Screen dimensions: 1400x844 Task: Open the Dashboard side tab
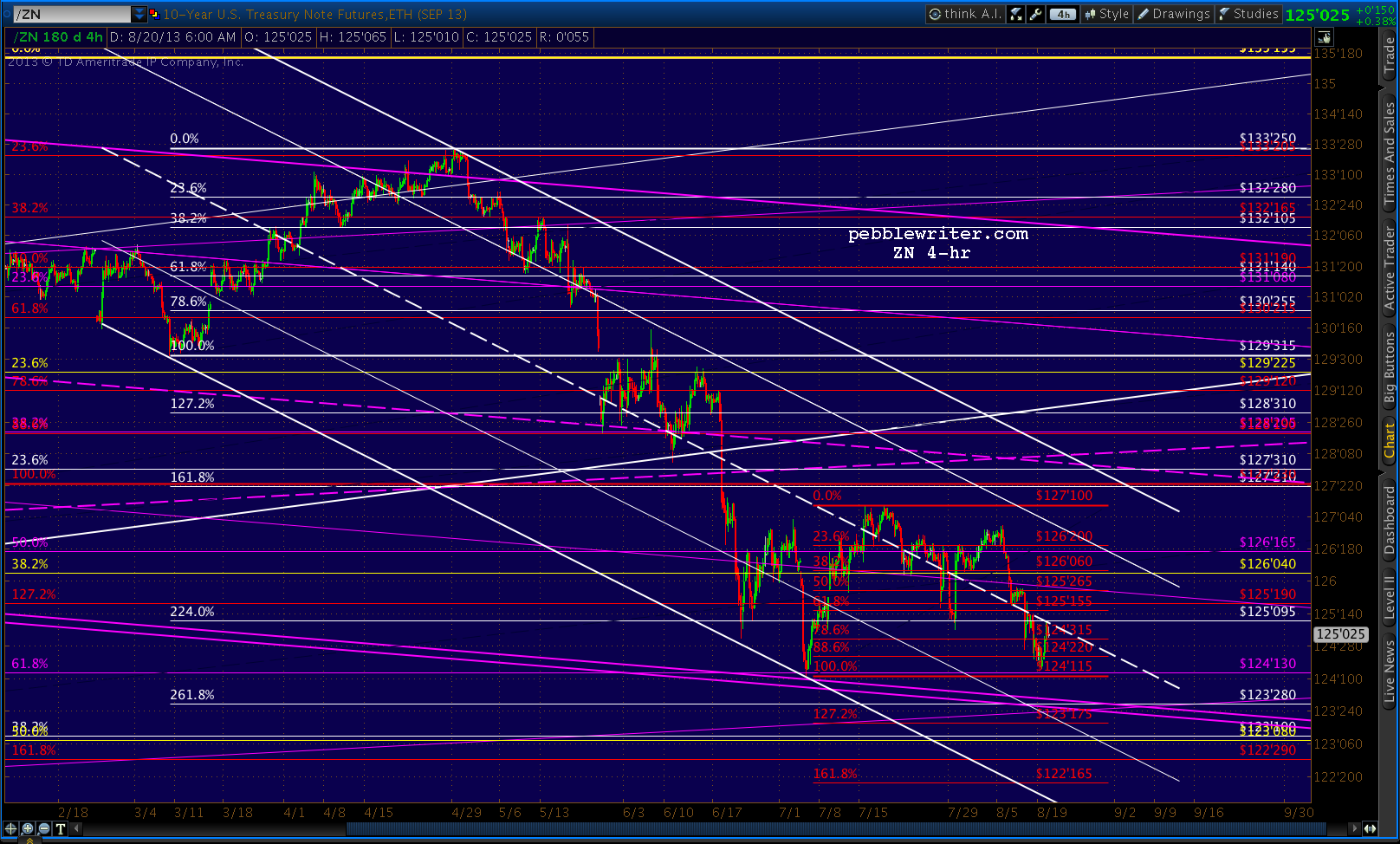1390,520
